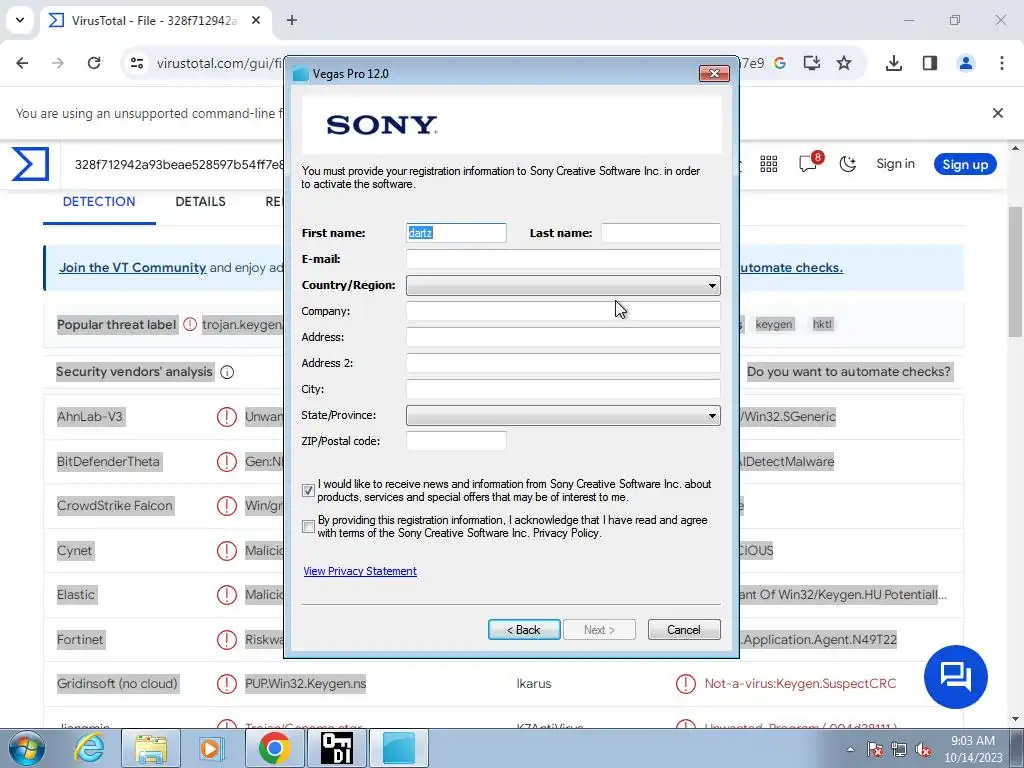The width and height of the screenshot is (1024, 768).
Task: Click the Back button in Vegas dialog
Action: pos(524,630)
